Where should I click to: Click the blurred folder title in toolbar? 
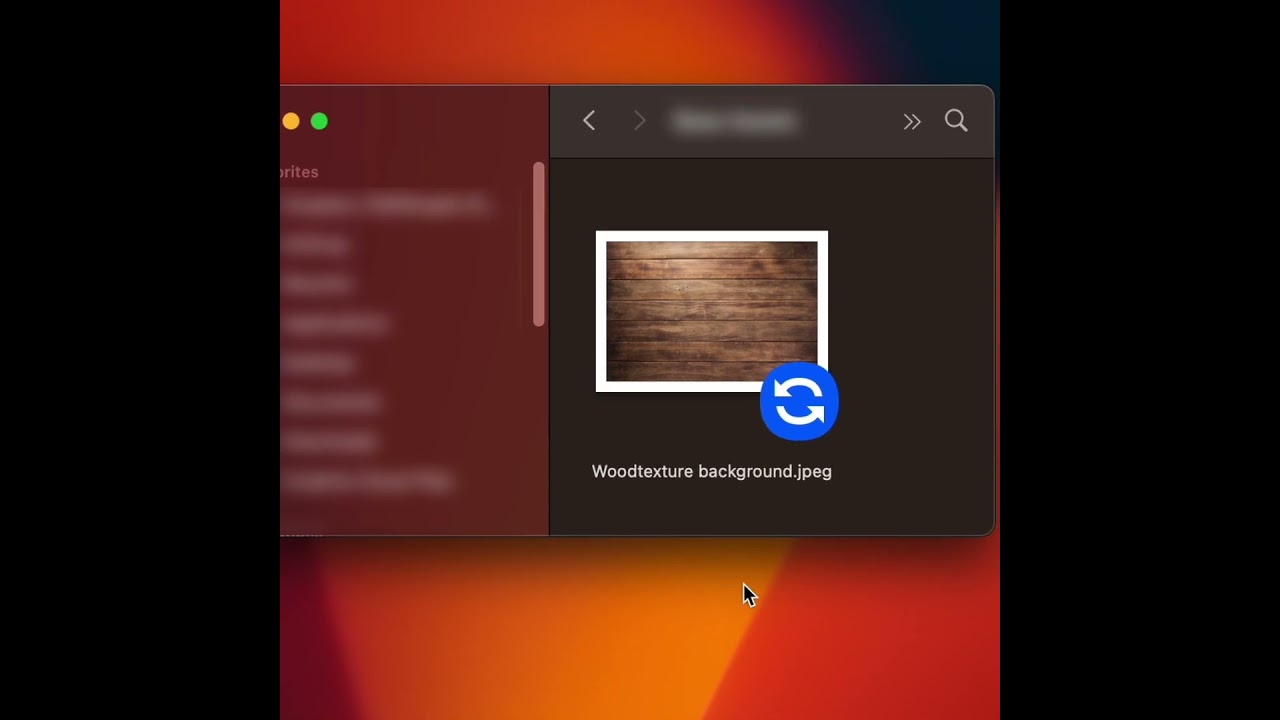click(735, 121)
